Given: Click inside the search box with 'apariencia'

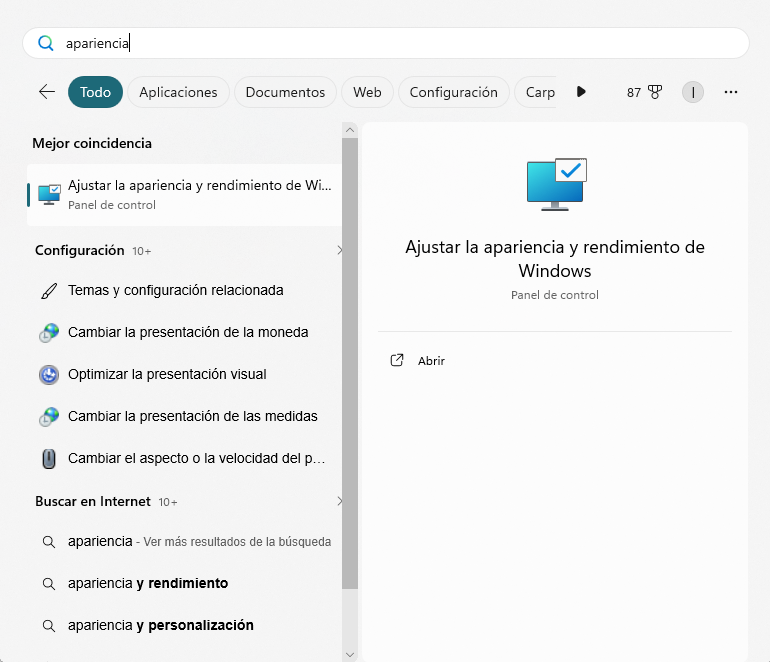Looking at the screenshot, I should pyautogui.click(x=385, y=43).
